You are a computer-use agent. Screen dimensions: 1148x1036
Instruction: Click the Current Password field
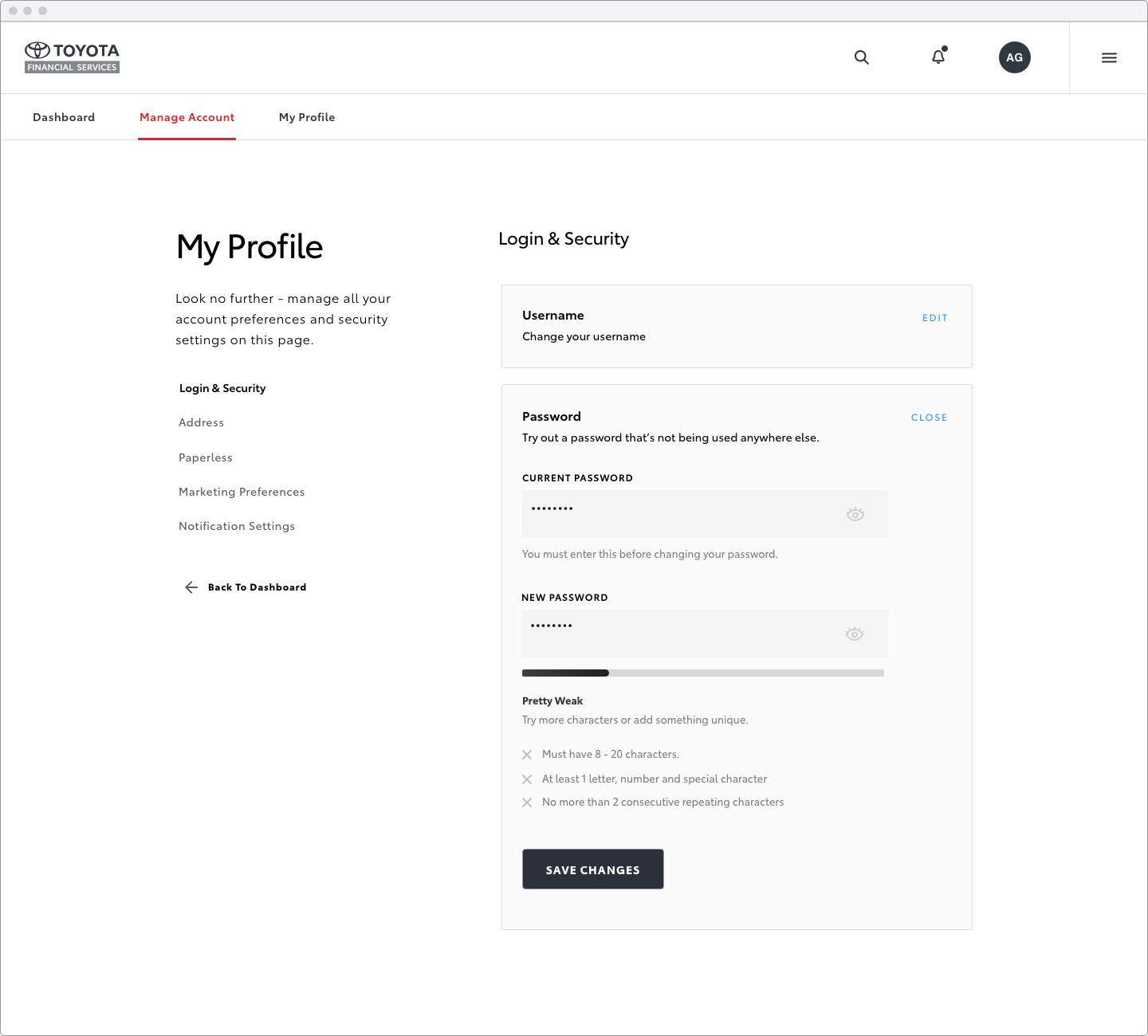point(706,514)
